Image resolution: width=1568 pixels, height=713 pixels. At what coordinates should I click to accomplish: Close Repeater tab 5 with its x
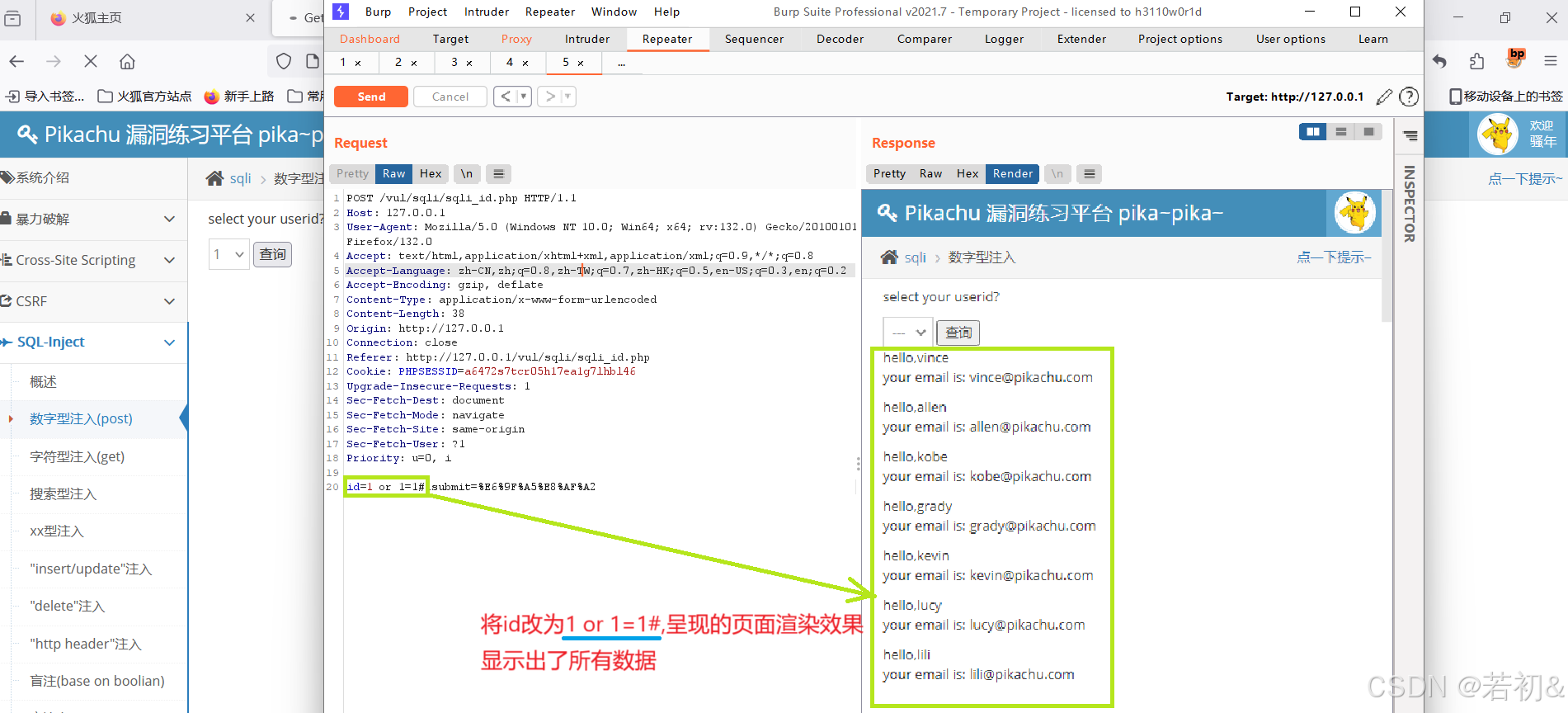coord(581,63)
